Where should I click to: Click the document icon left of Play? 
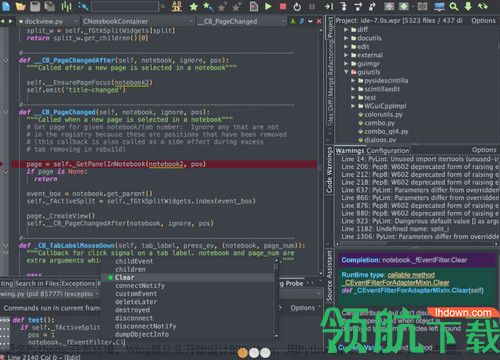pyautogui.click(x=254, y=6)
